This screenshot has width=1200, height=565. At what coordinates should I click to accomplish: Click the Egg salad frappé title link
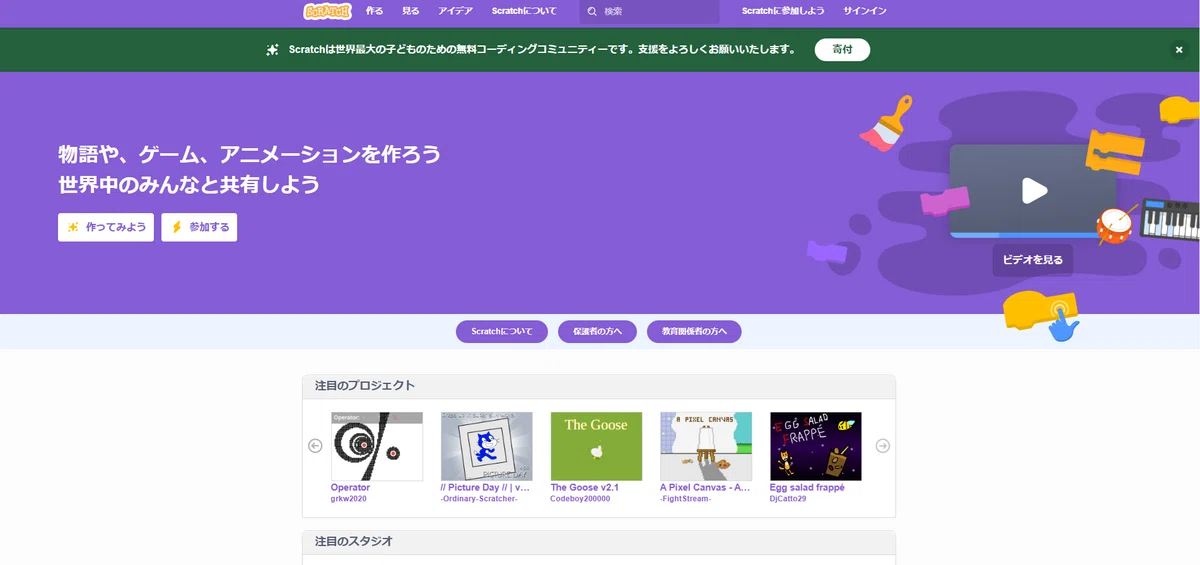[807, 488]
